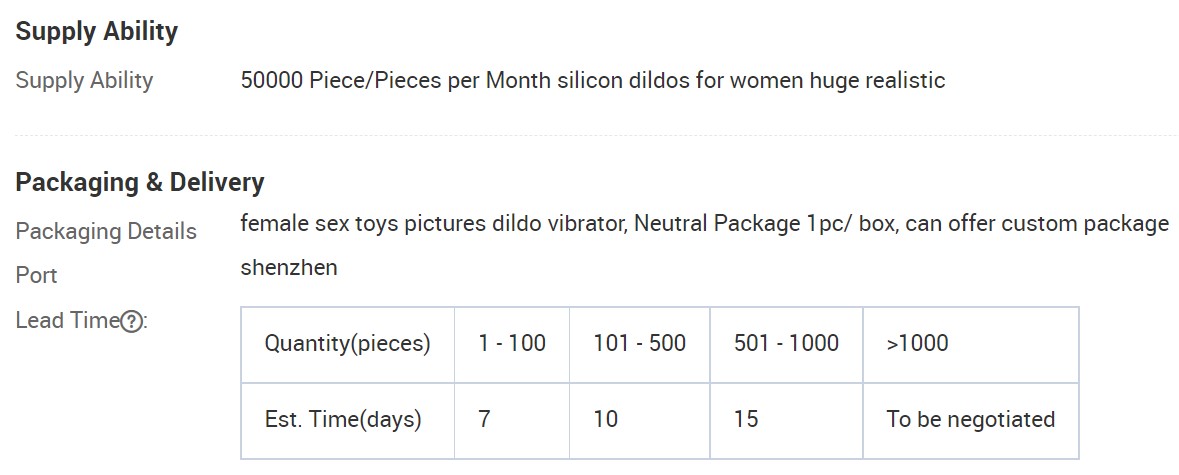The image size is (1179, 475).
Task: Select the 1 - 100 quantity cell
Action: coord(512,344)
